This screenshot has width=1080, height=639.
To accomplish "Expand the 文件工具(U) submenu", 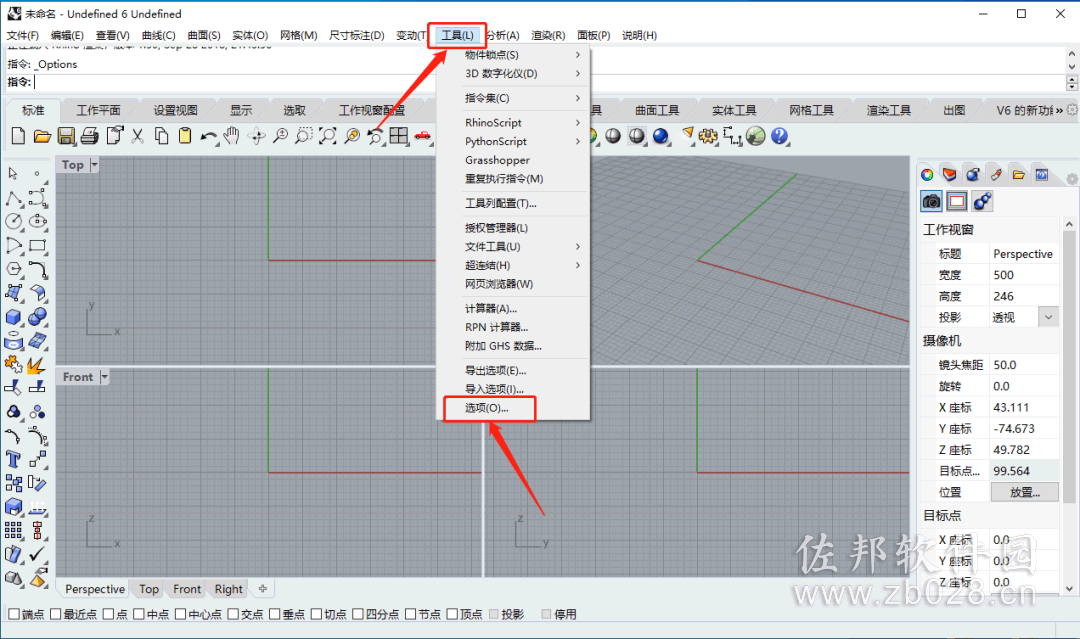I will 513,247.
